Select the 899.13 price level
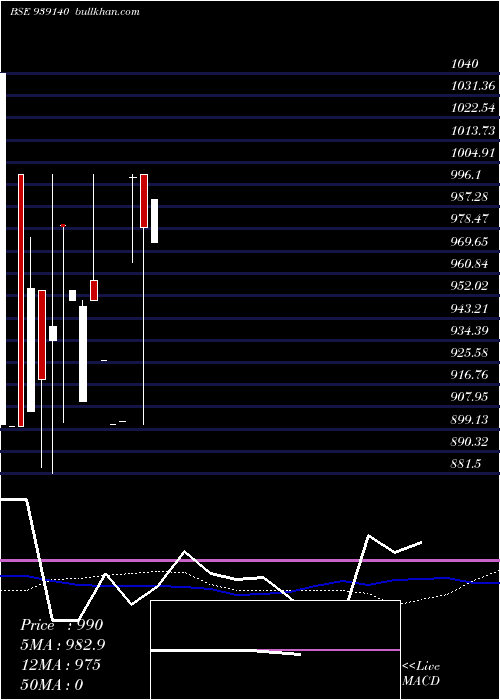 click(x=469, y=420)
